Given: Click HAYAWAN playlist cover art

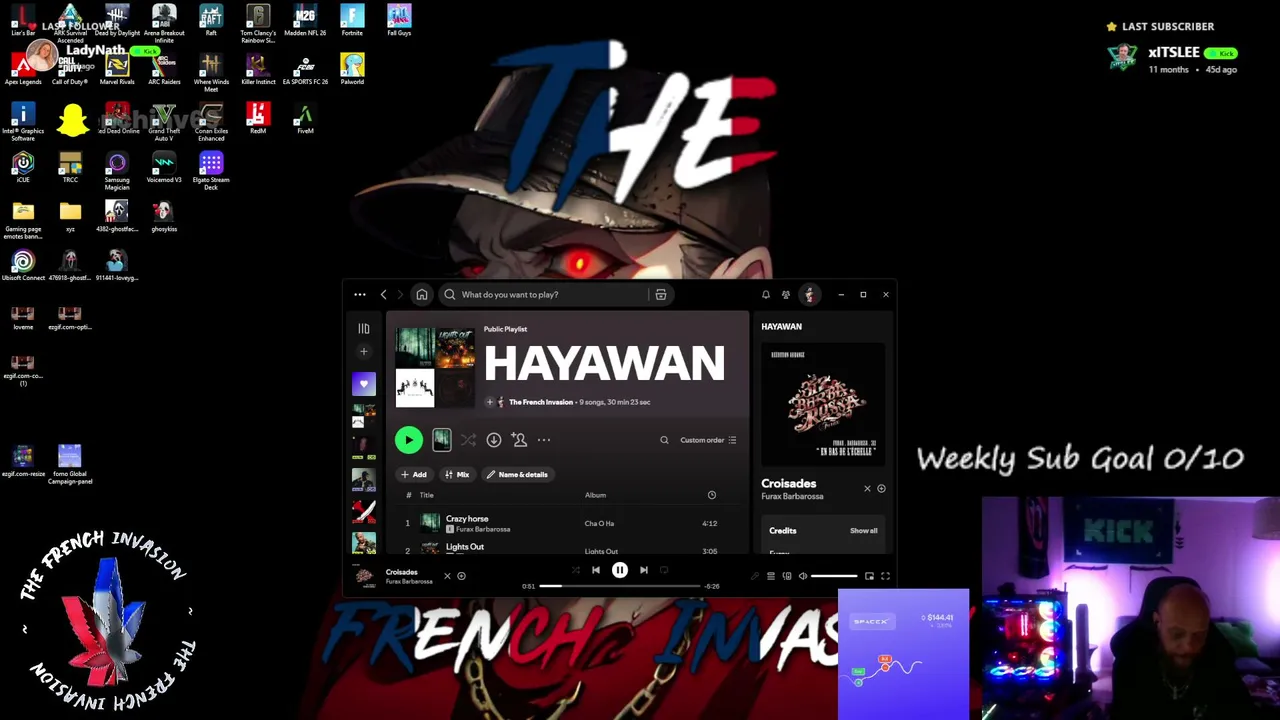Looking at the screenshot, I should point(435,367).
